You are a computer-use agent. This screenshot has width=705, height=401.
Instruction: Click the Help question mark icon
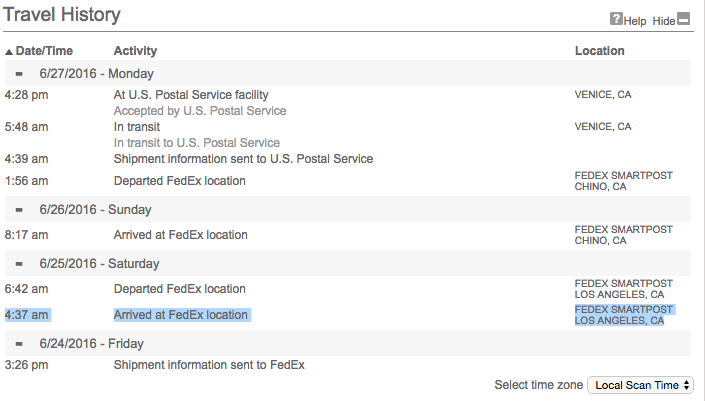pyautogui.click(x=616, y=20)
